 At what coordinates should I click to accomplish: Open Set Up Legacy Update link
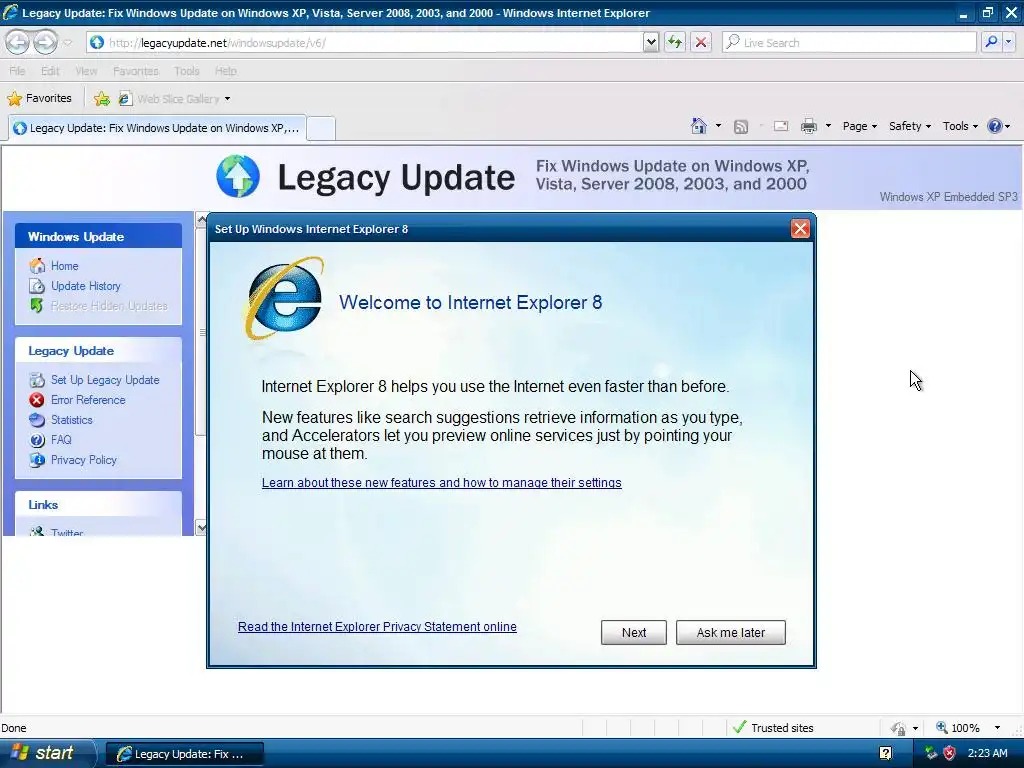(105, 380)
